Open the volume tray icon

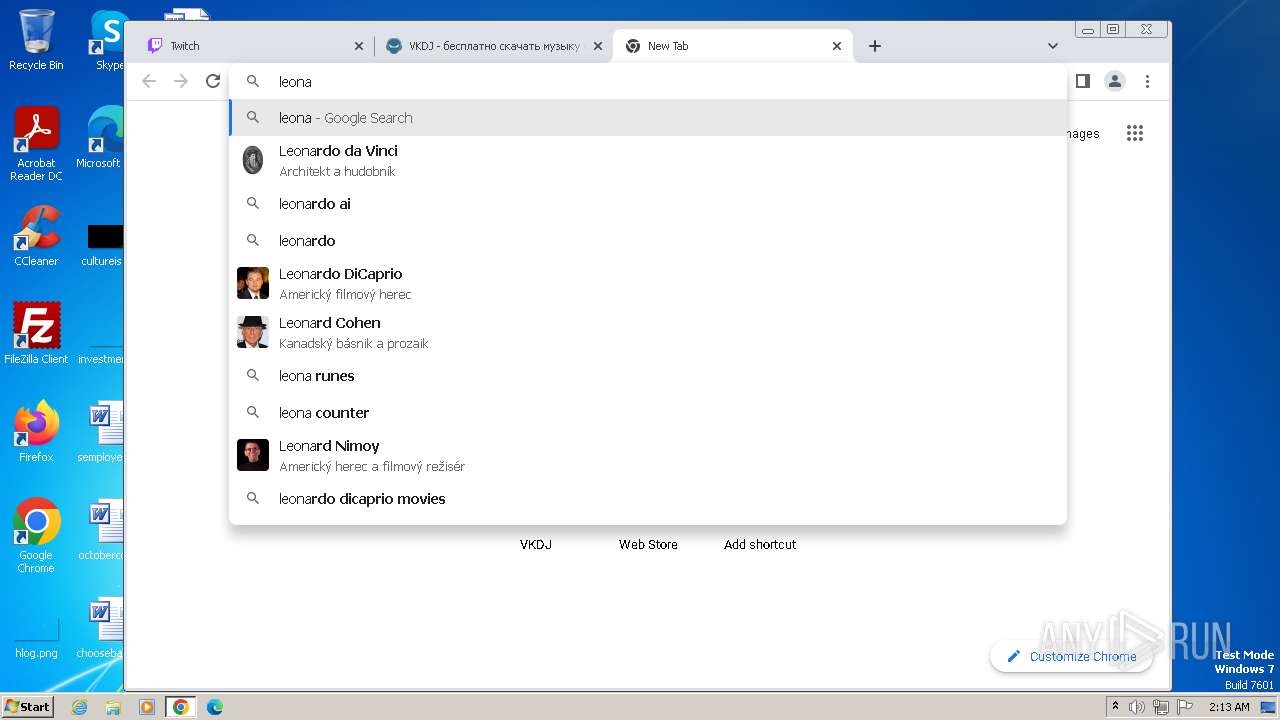[1137, 707]
